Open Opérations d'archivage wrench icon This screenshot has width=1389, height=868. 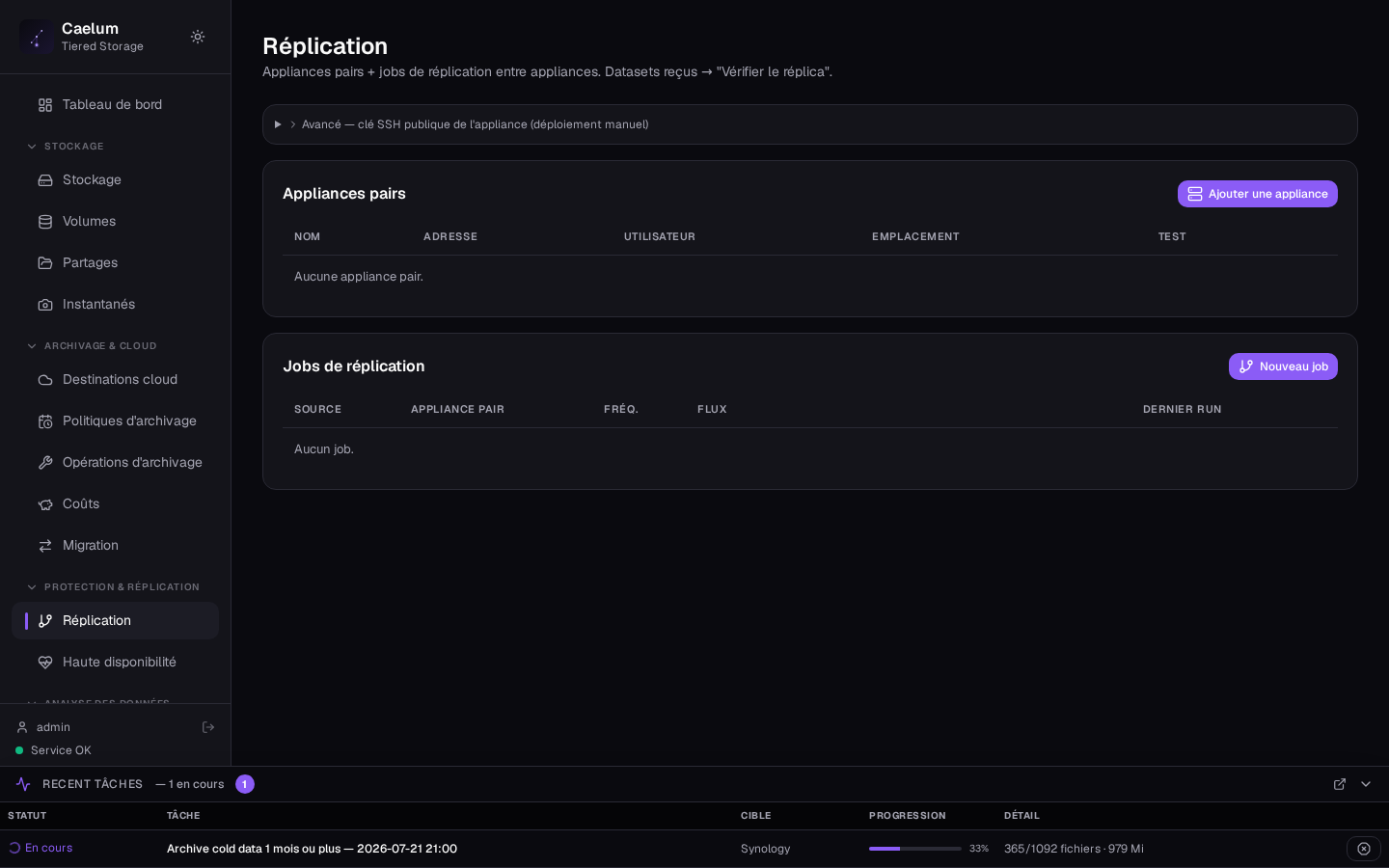click(45, 463)
